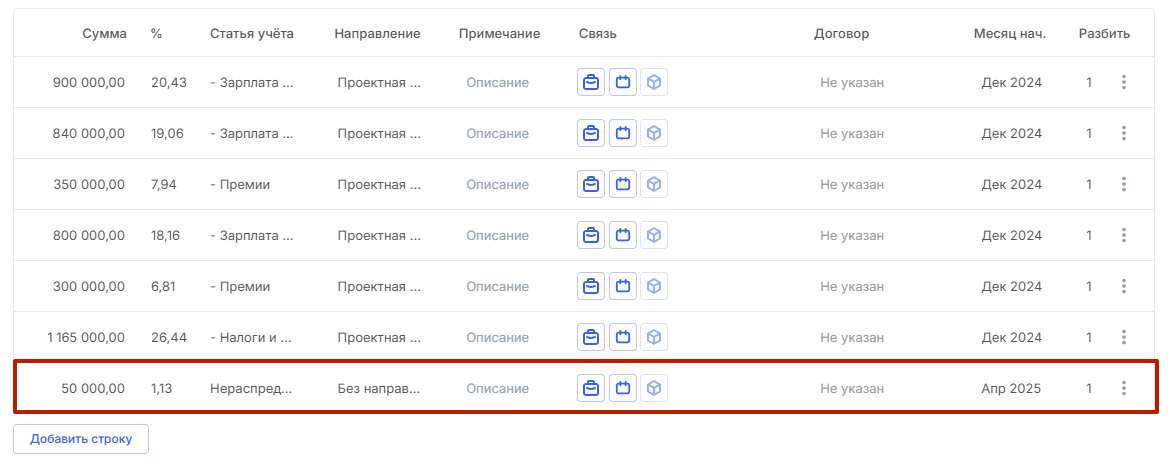Screen dimensions: 1171x465
Task: Change Дек 2024 month in 900 000,00 row
Action: point(1011,82)
